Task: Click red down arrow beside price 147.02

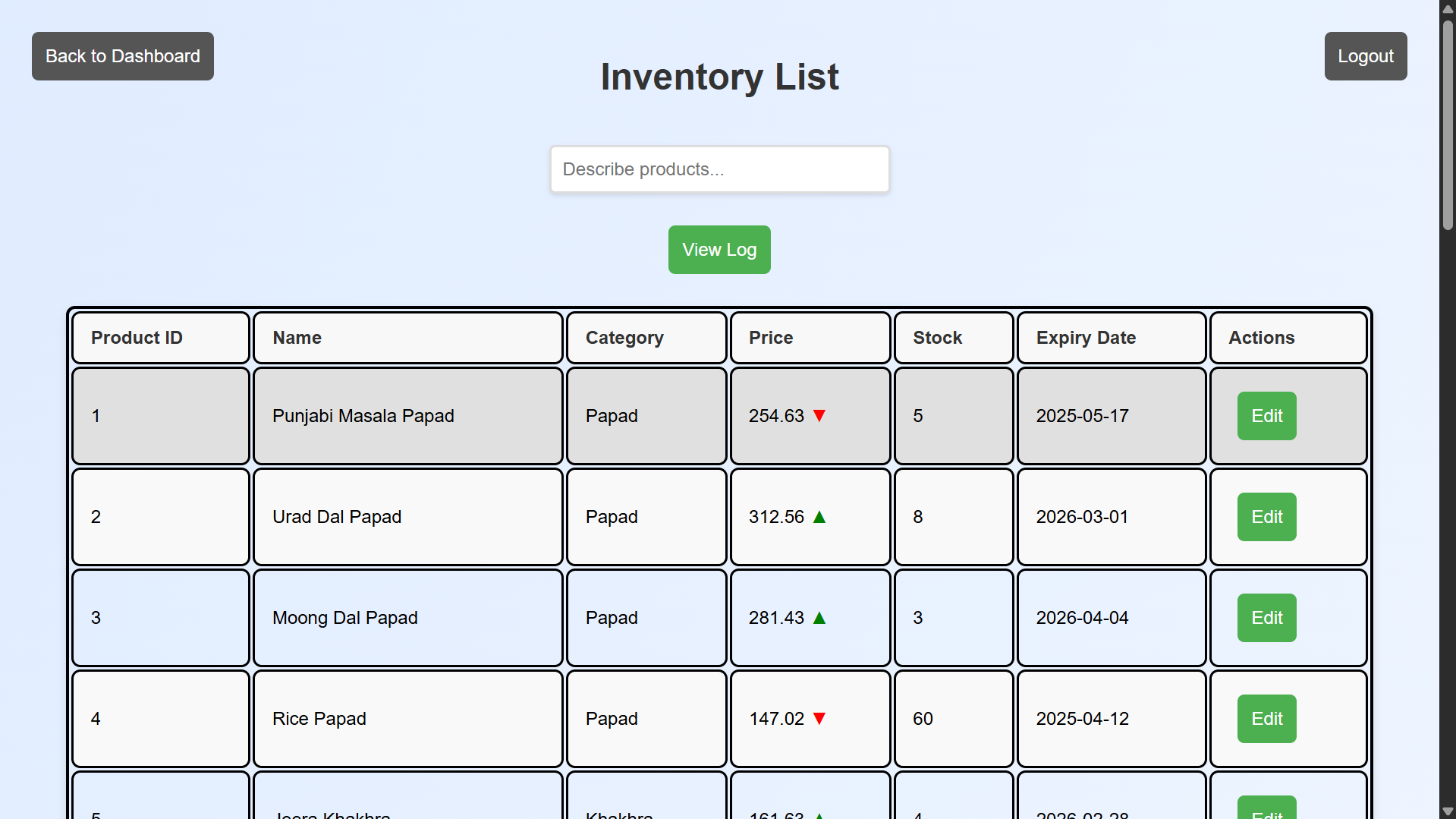Action: (x=819, y=719)
